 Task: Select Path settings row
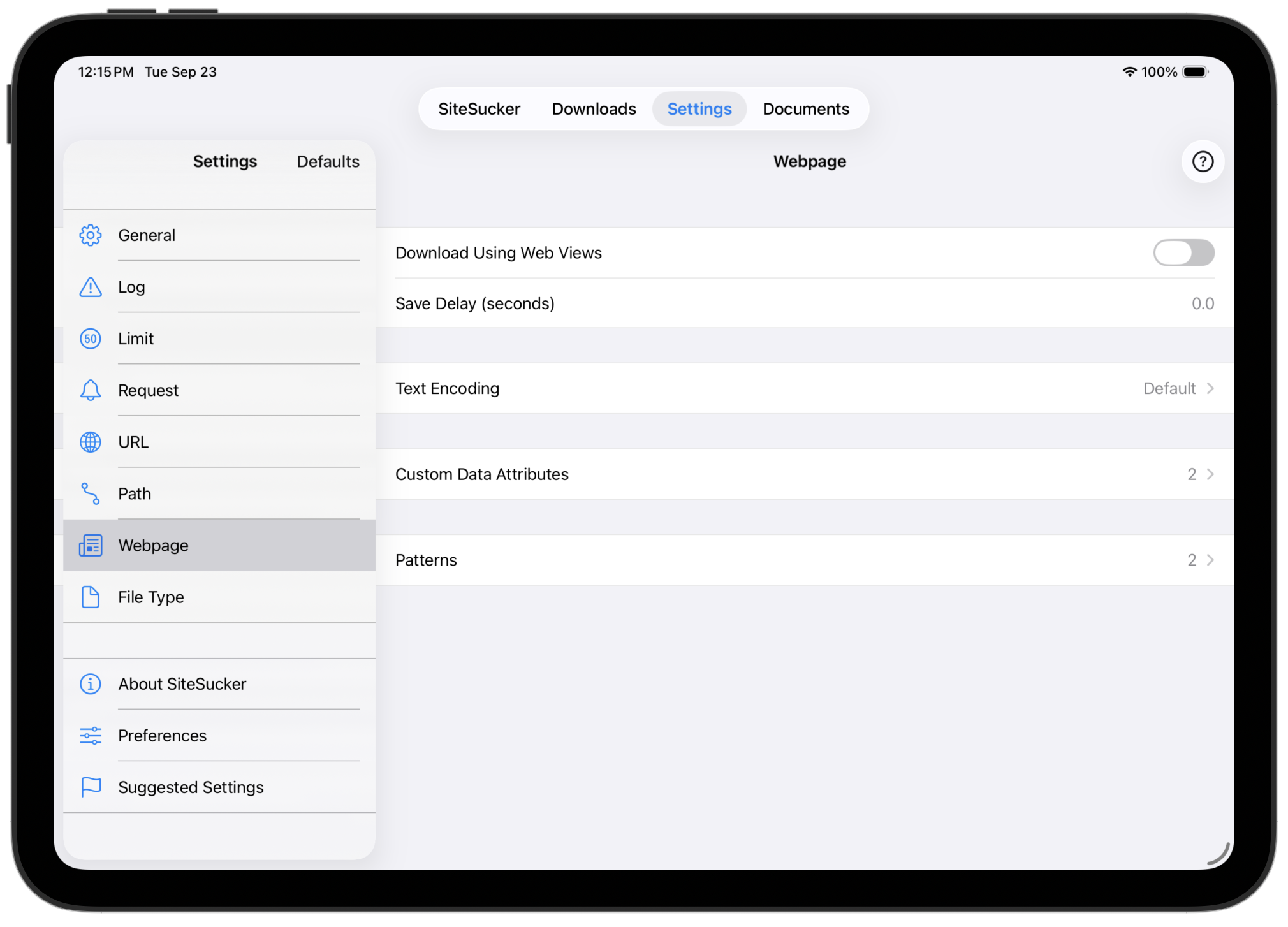tap(219, 493)
